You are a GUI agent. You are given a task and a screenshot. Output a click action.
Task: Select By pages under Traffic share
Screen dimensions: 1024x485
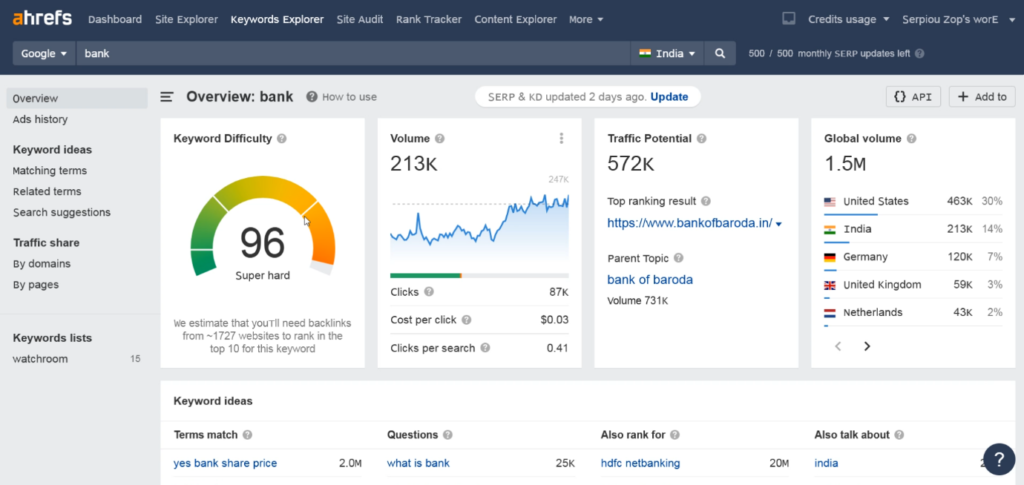tap(36, 285)
